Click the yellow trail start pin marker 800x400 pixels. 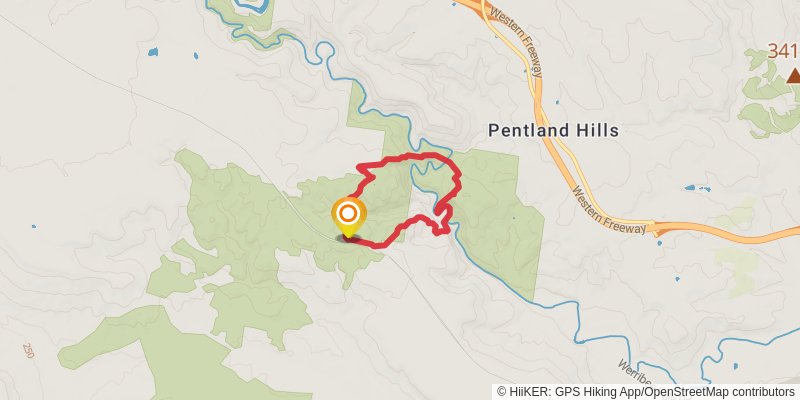click(x=348, y=218)
